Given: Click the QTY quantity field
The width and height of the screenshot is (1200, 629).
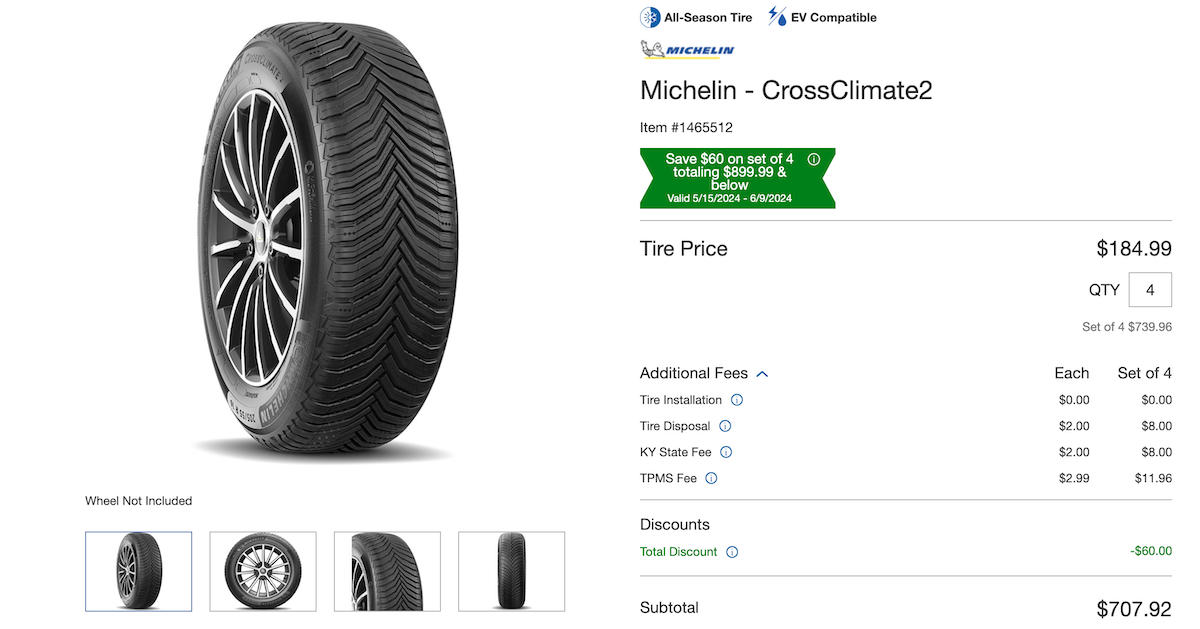Looking at the screenshot, I should pyautogui.click(x=1150, y=290).
